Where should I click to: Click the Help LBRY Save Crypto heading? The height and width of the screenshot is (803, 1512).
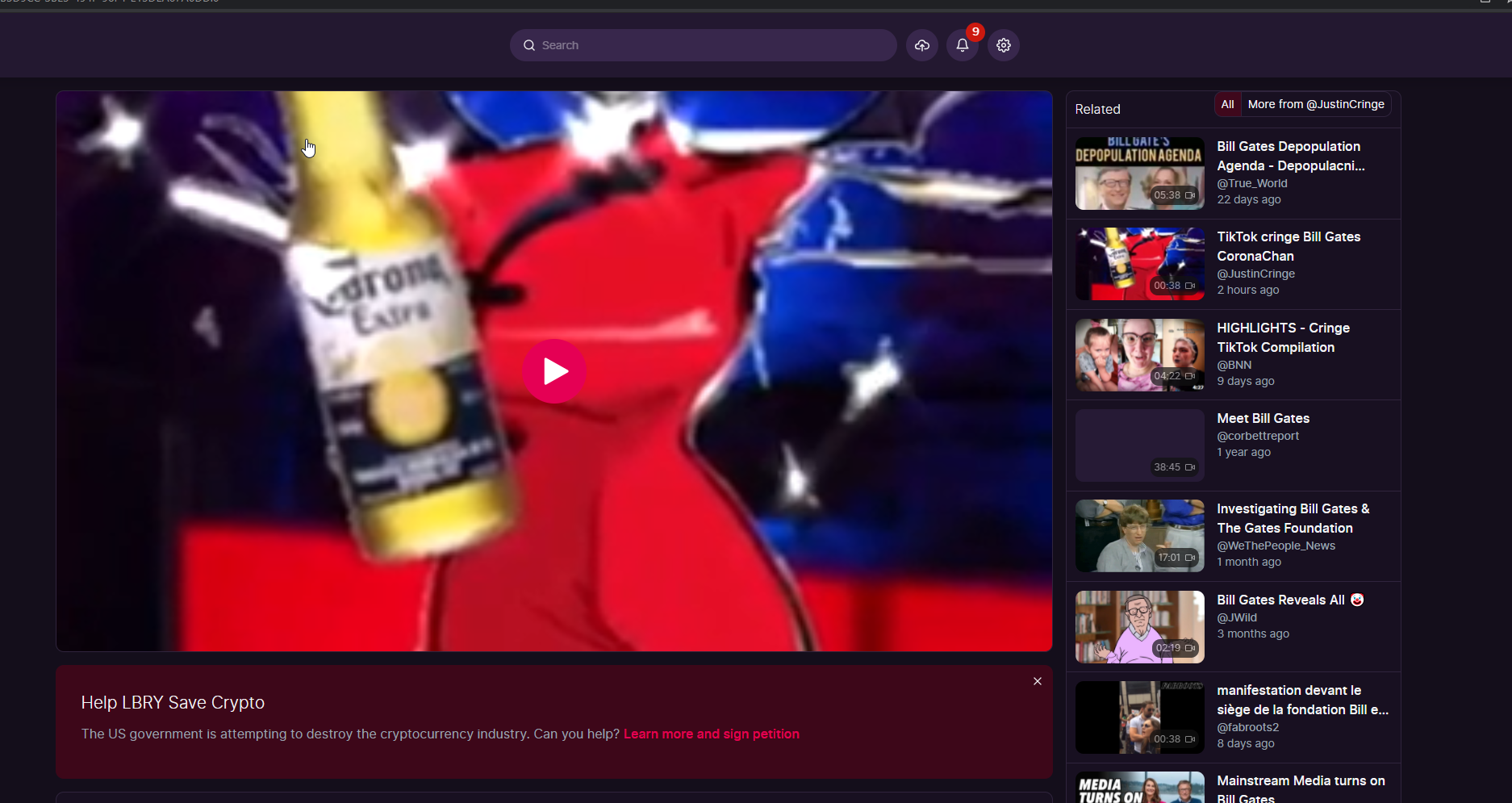[x=173, y=702]
